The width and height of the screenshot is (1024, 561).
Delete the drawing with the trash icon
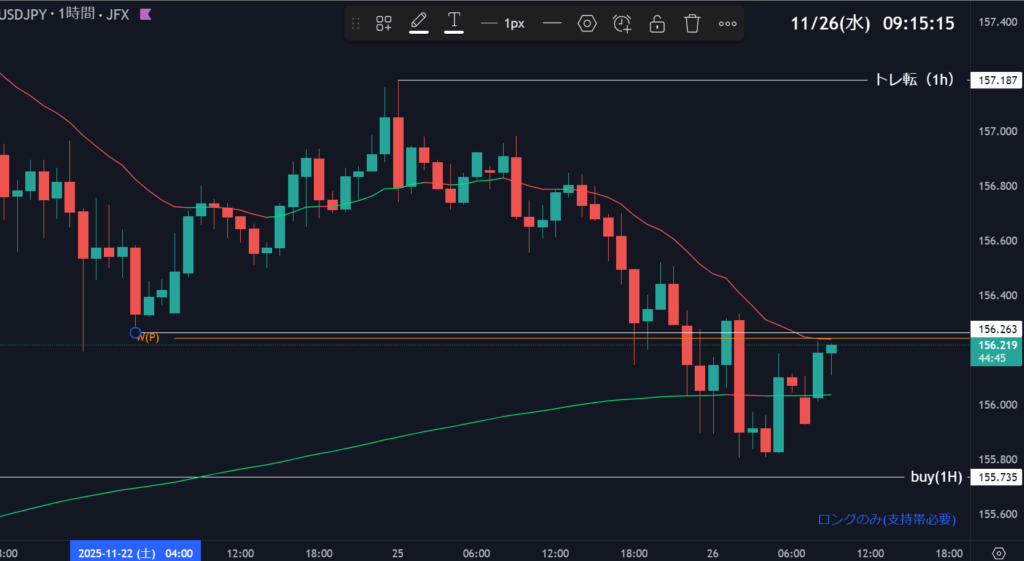[692, 23]
